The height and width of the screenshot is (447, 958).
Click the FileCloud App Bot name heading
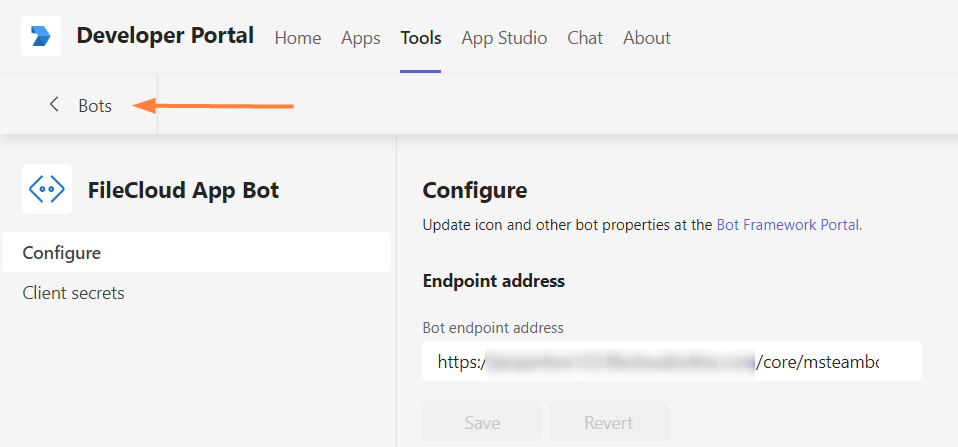click(x=183, y=190)
